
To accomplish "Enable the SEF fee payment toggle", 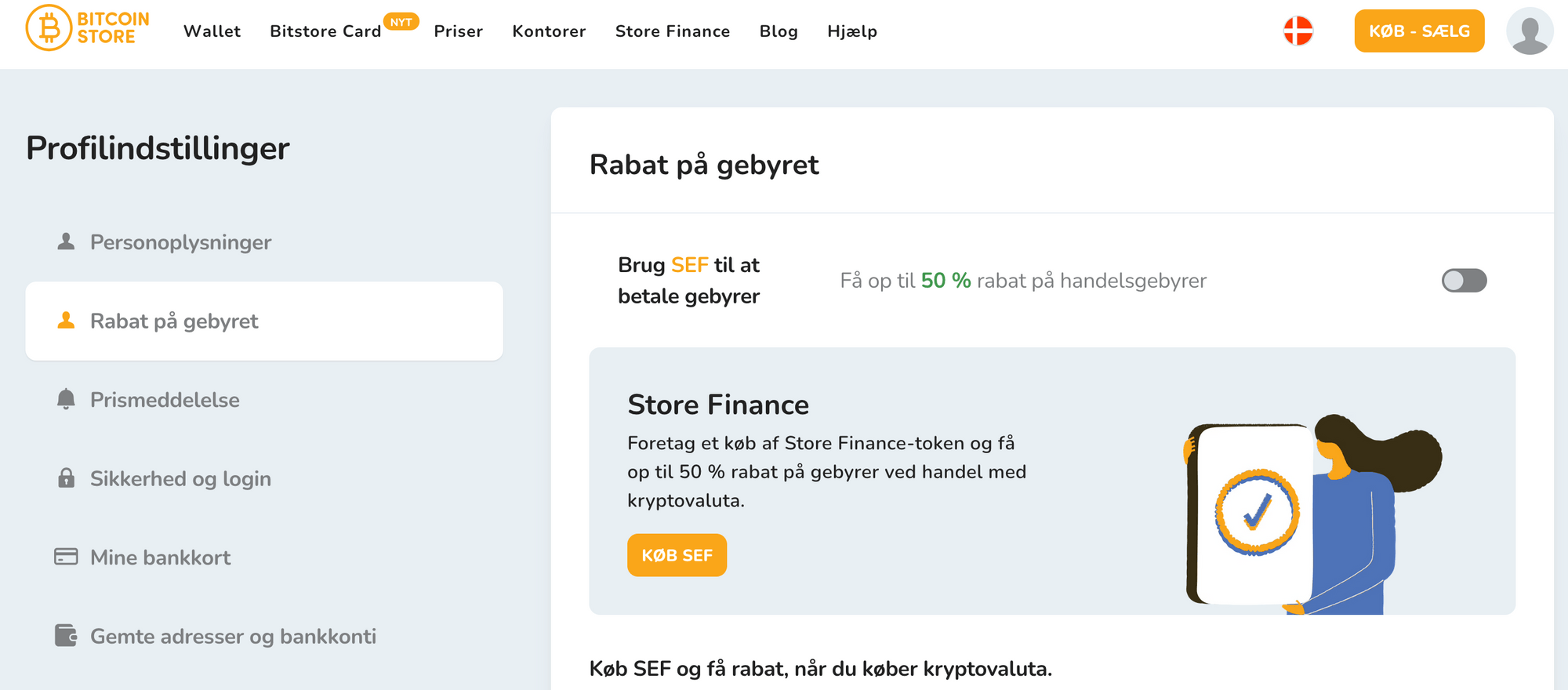I will coord(1464,281).
